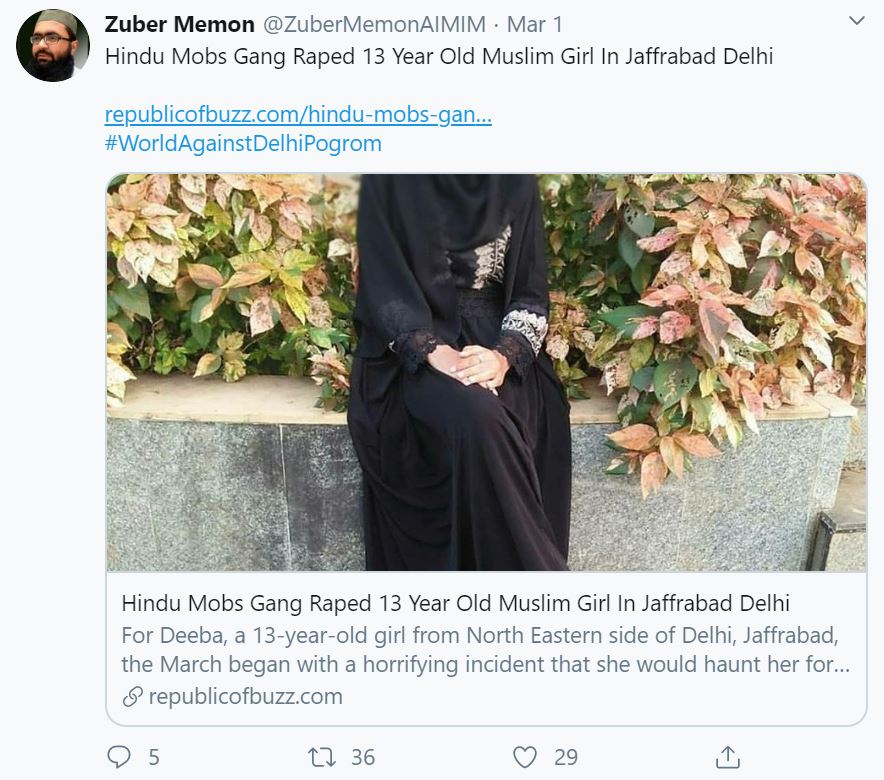Follow the republicofbuzz.com/hindu-mobs-gan... URL

click(x=298, y=115)
